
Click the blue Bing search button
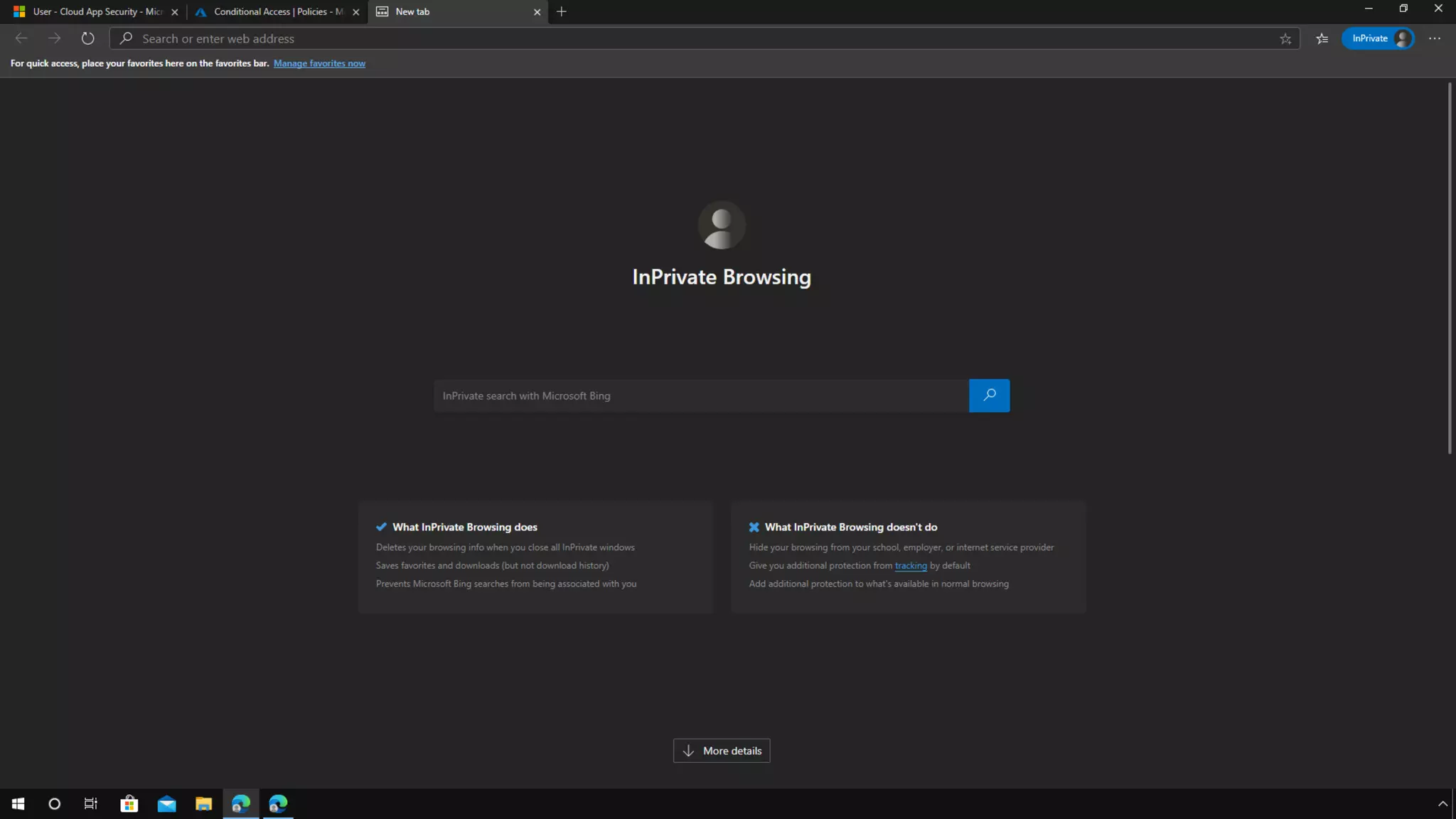coord(988,395)
